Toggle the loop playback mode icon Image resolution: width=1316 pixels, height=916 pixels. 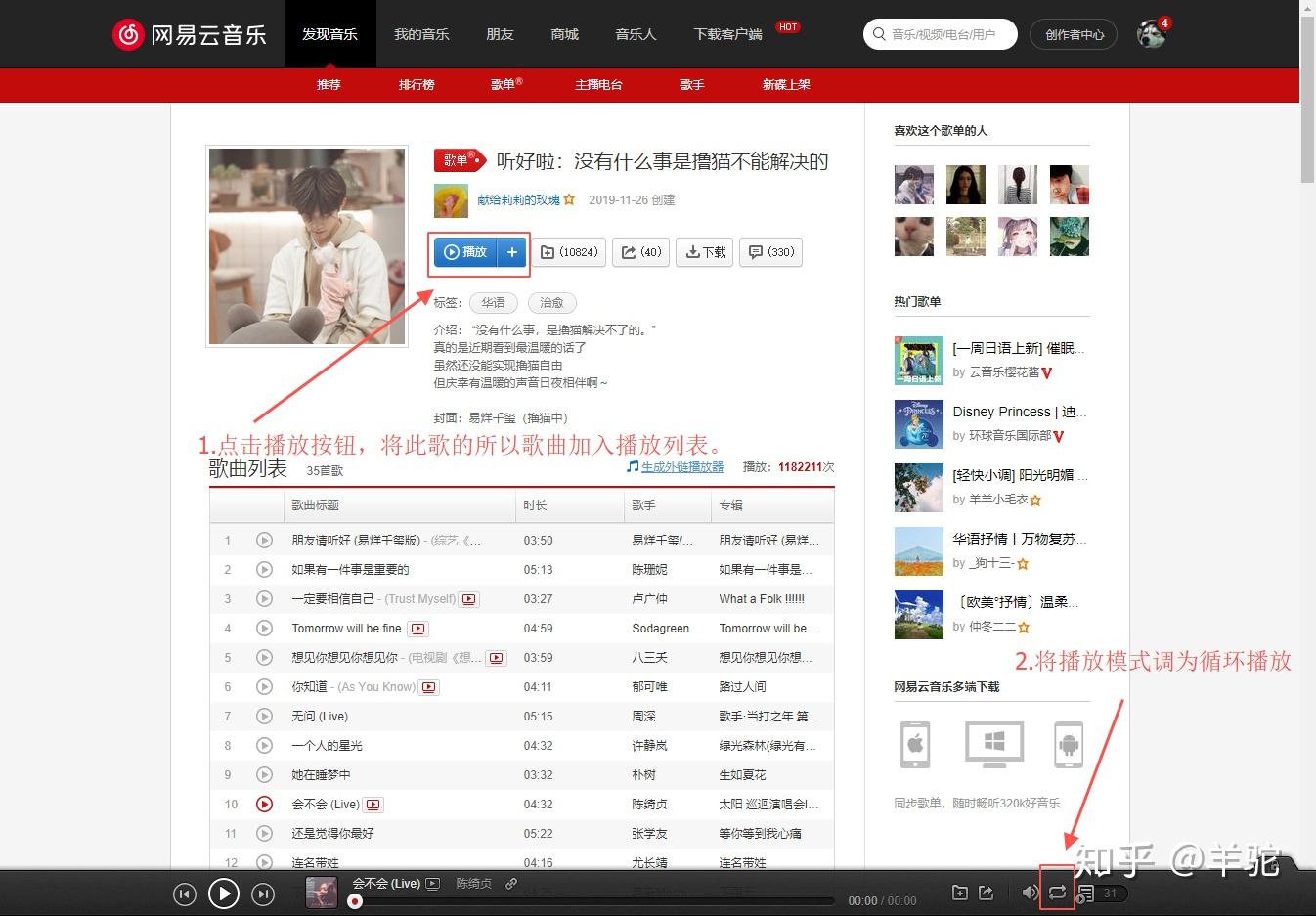coord(1057,893)
